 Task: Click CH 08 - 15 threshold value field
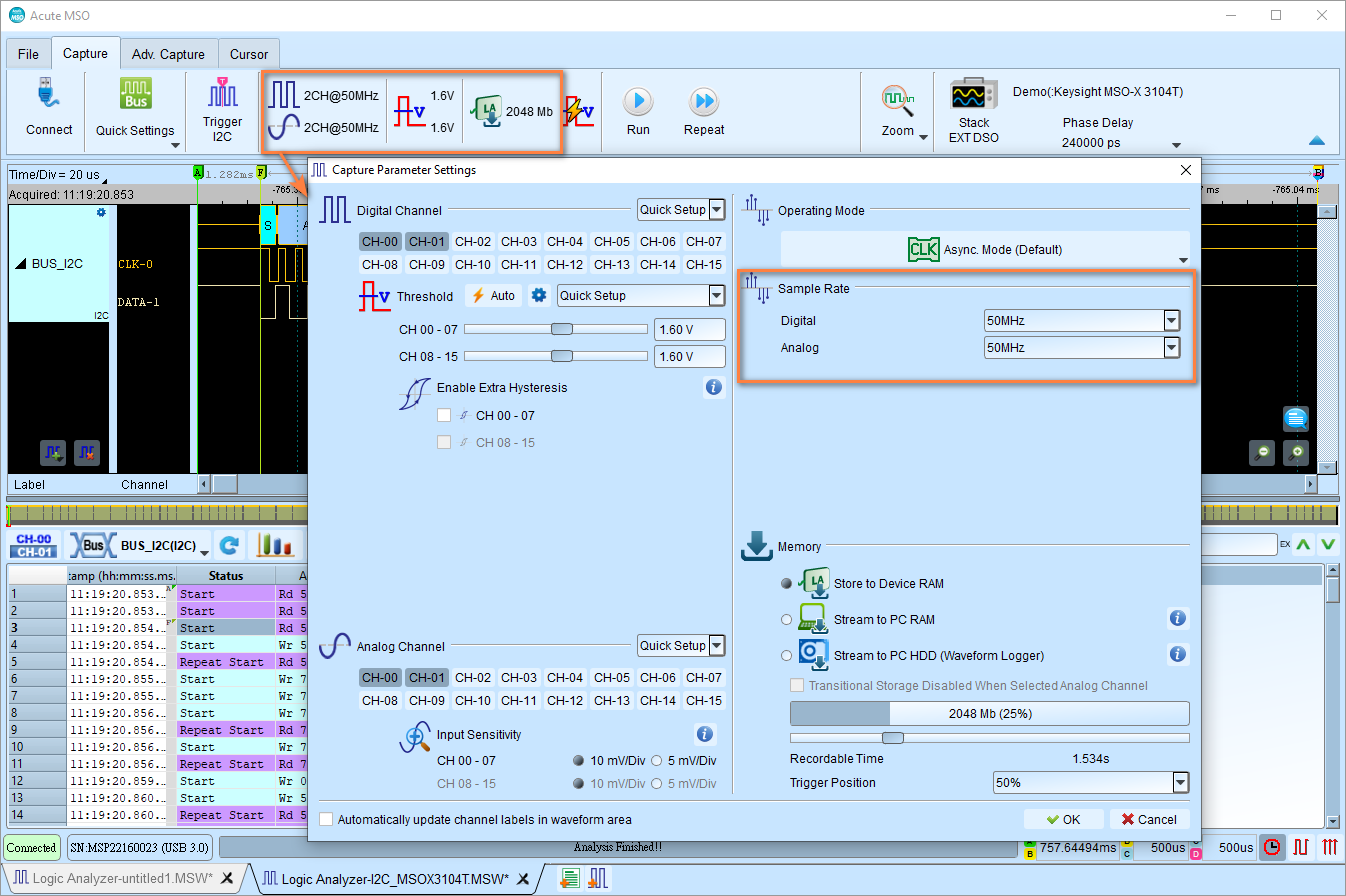point(689,356)
